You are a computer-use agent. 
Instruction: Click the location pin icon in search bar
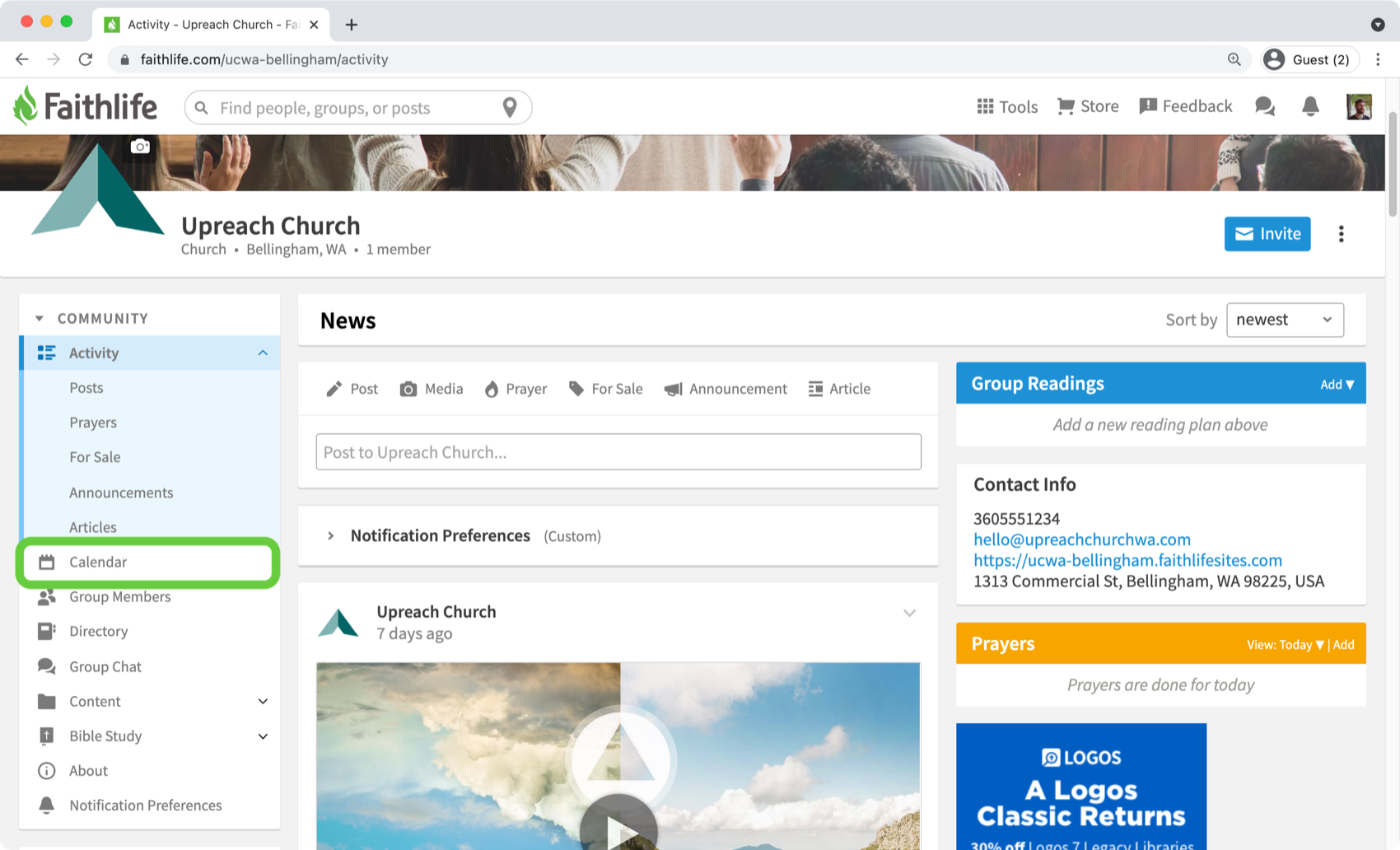click(x=510, y=108)
